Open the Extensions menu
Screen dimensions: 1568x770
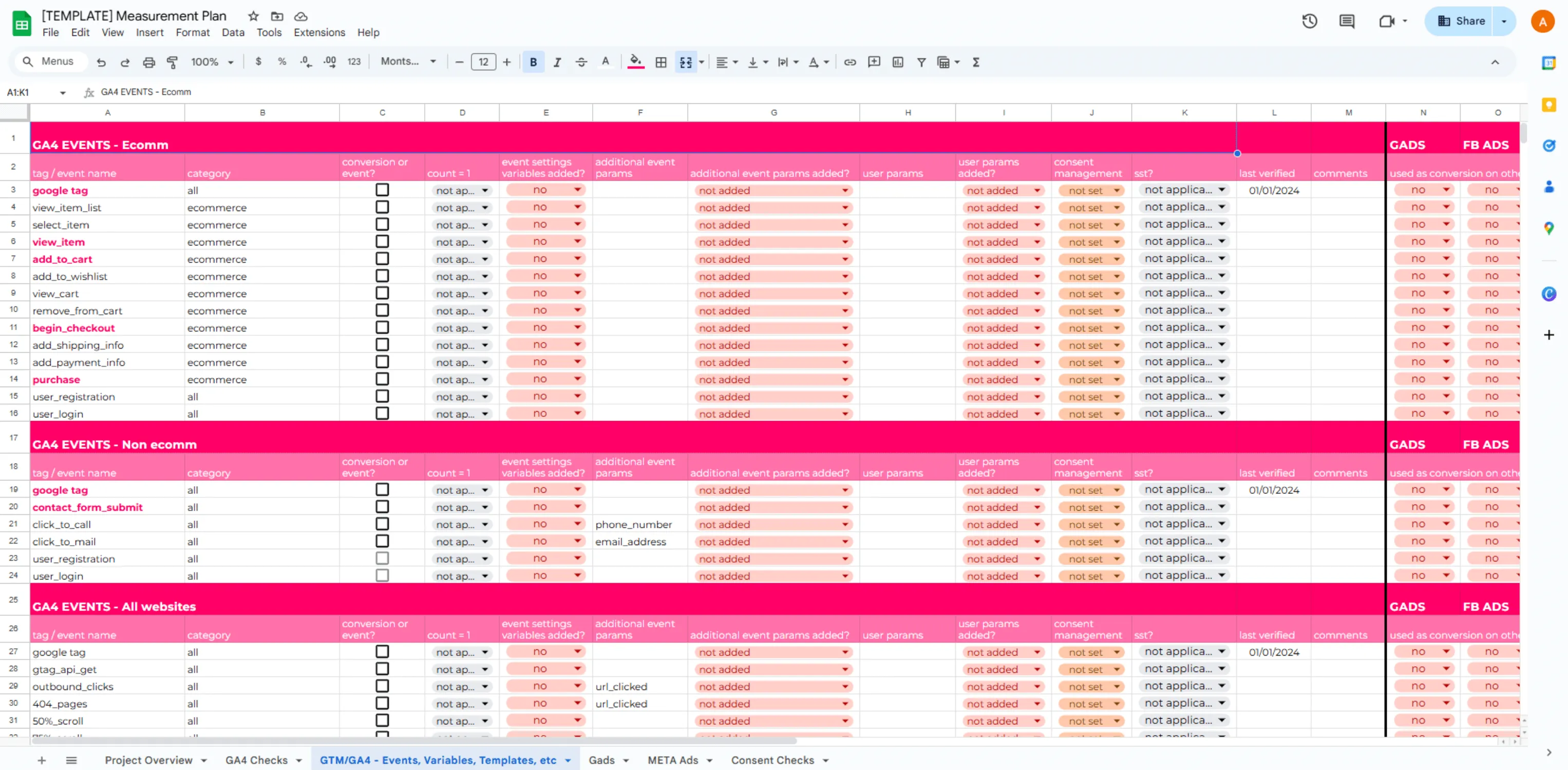coord(319,33)
